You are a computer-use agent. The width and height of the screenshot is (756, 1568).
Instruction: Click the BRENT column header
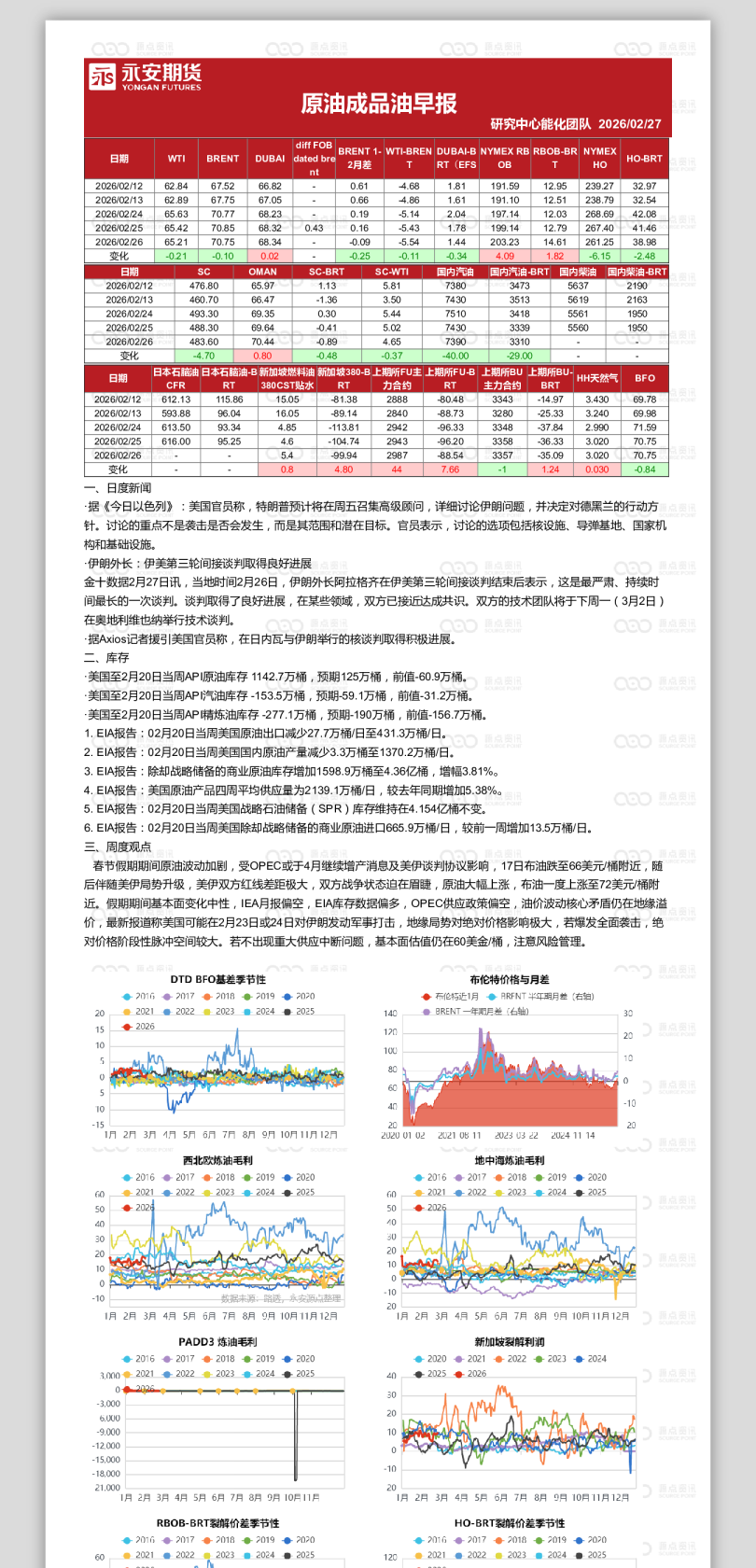tap(223, 159)
